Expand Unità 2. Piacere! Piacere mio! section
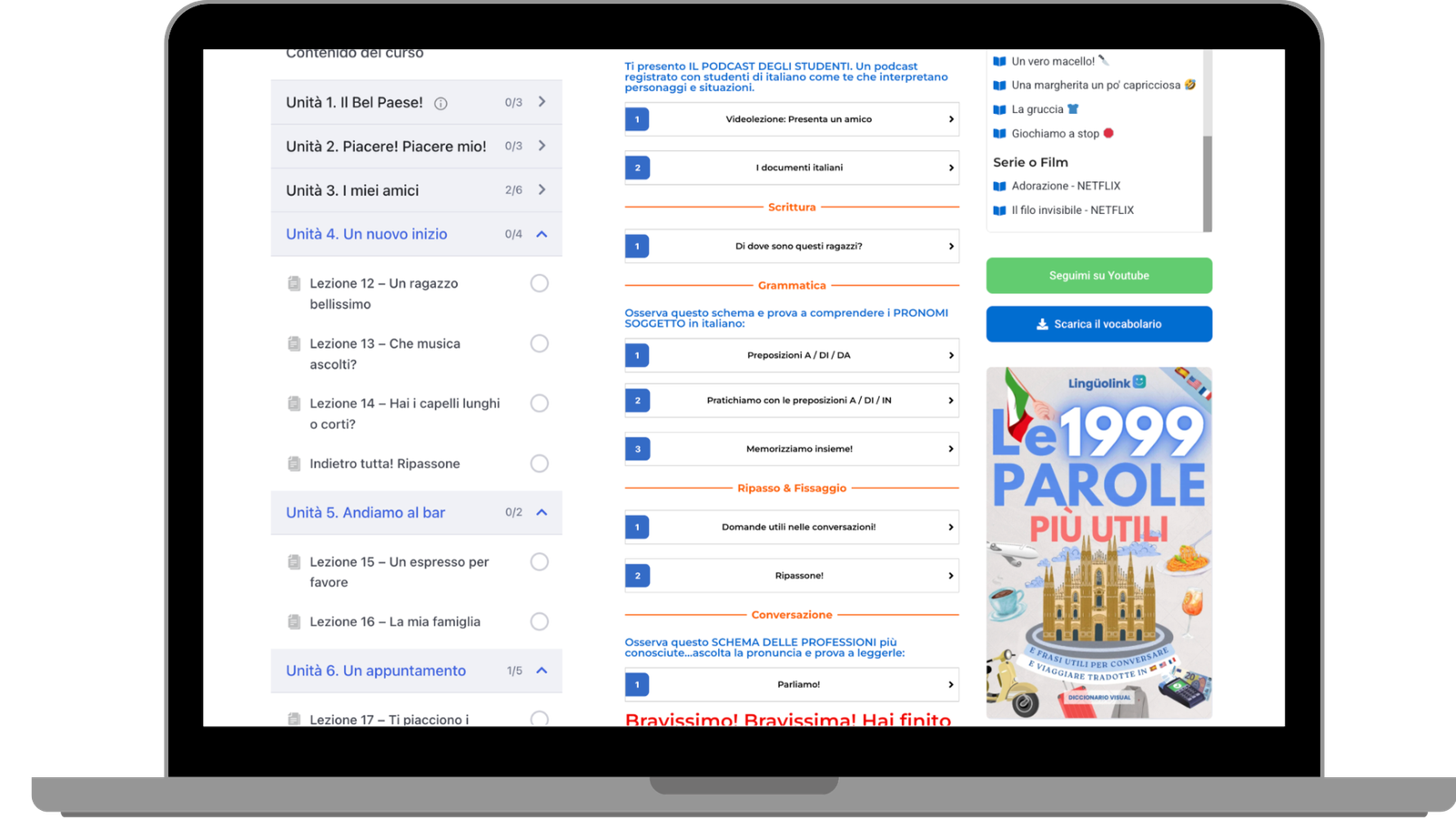This screenshot has height=819, width=1456. pos(541,146)
